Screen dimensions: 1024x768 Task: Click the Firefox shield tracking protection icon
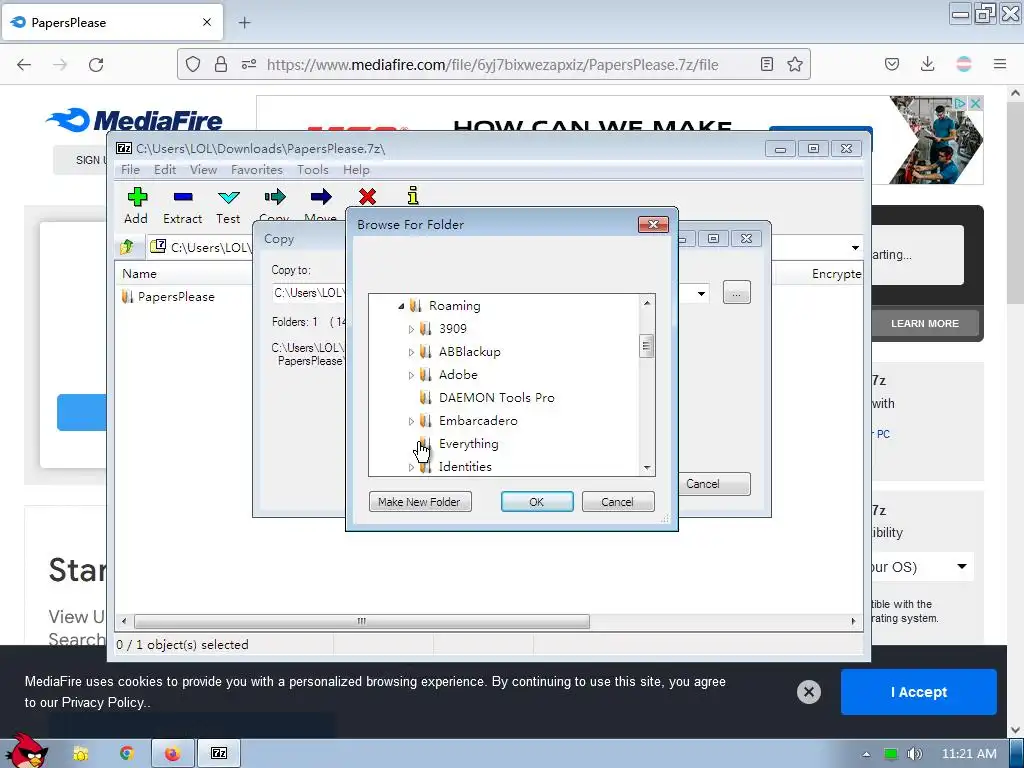(193, 64)
